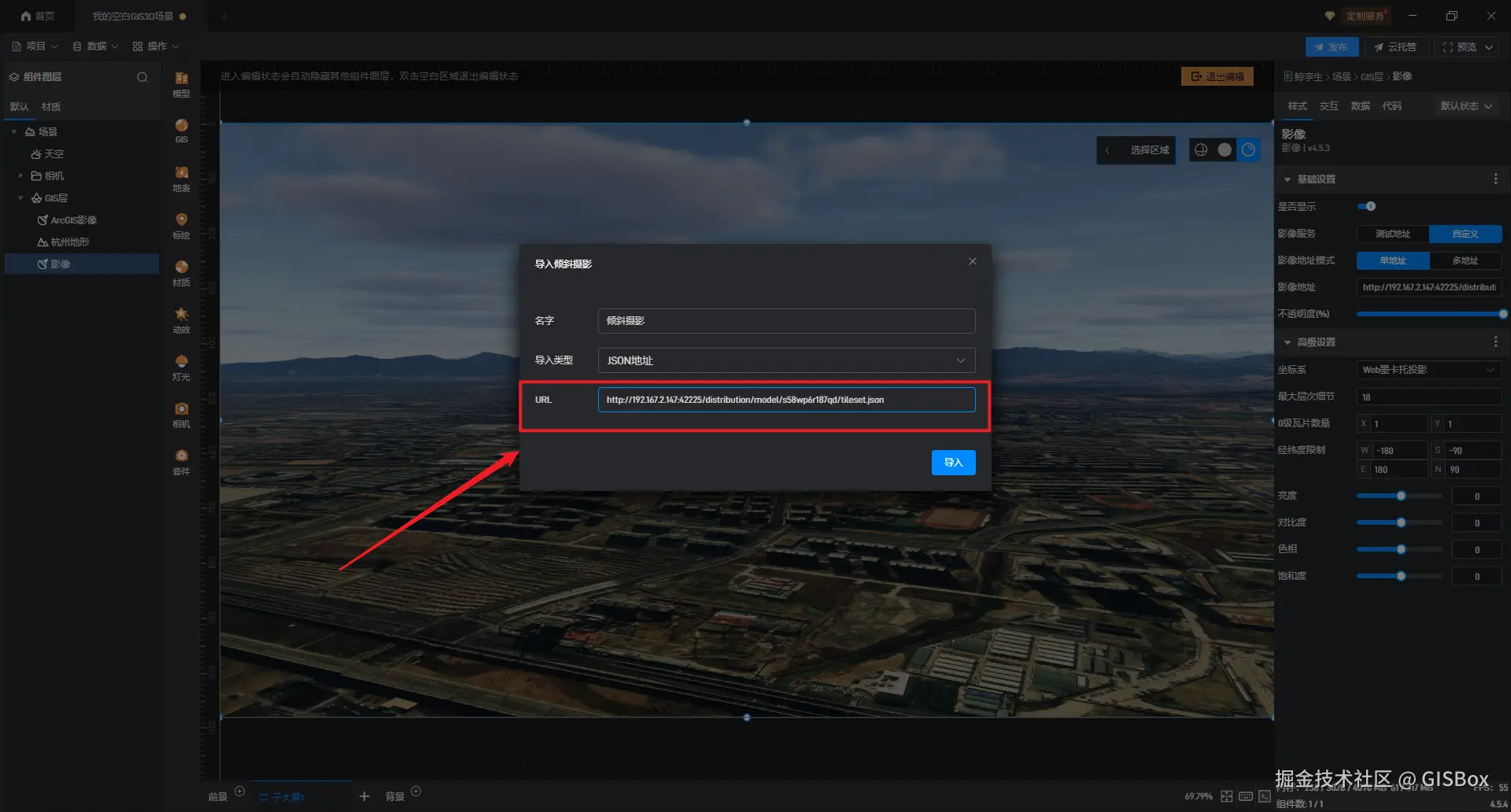Click the solid sphere view icon
This screenshot has height=812, width=1511.
coord(1225,149)
